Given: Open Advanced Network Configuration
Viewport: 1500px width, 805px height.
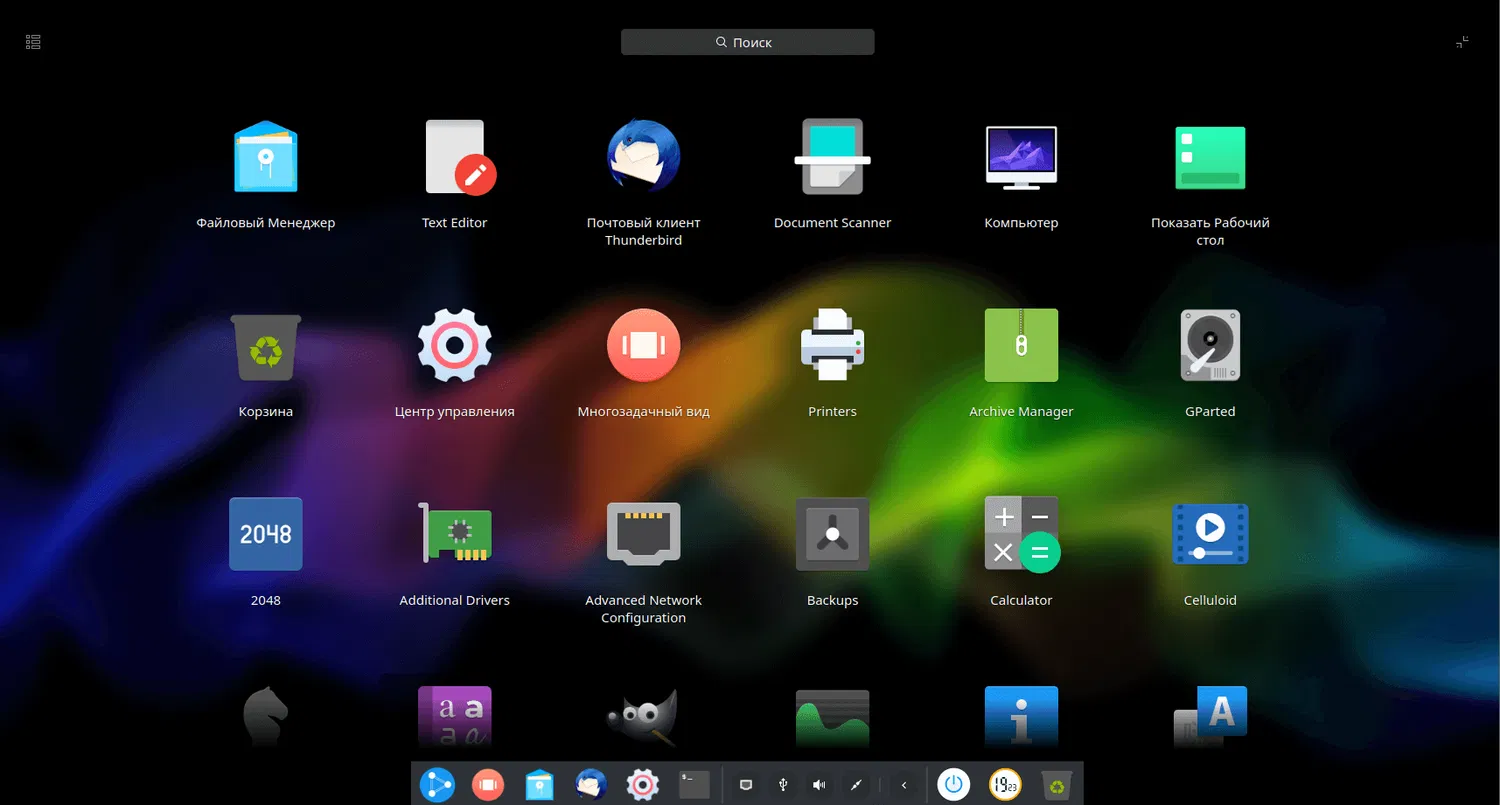Looking at the screenshot, I should click(x=643, y=534).
